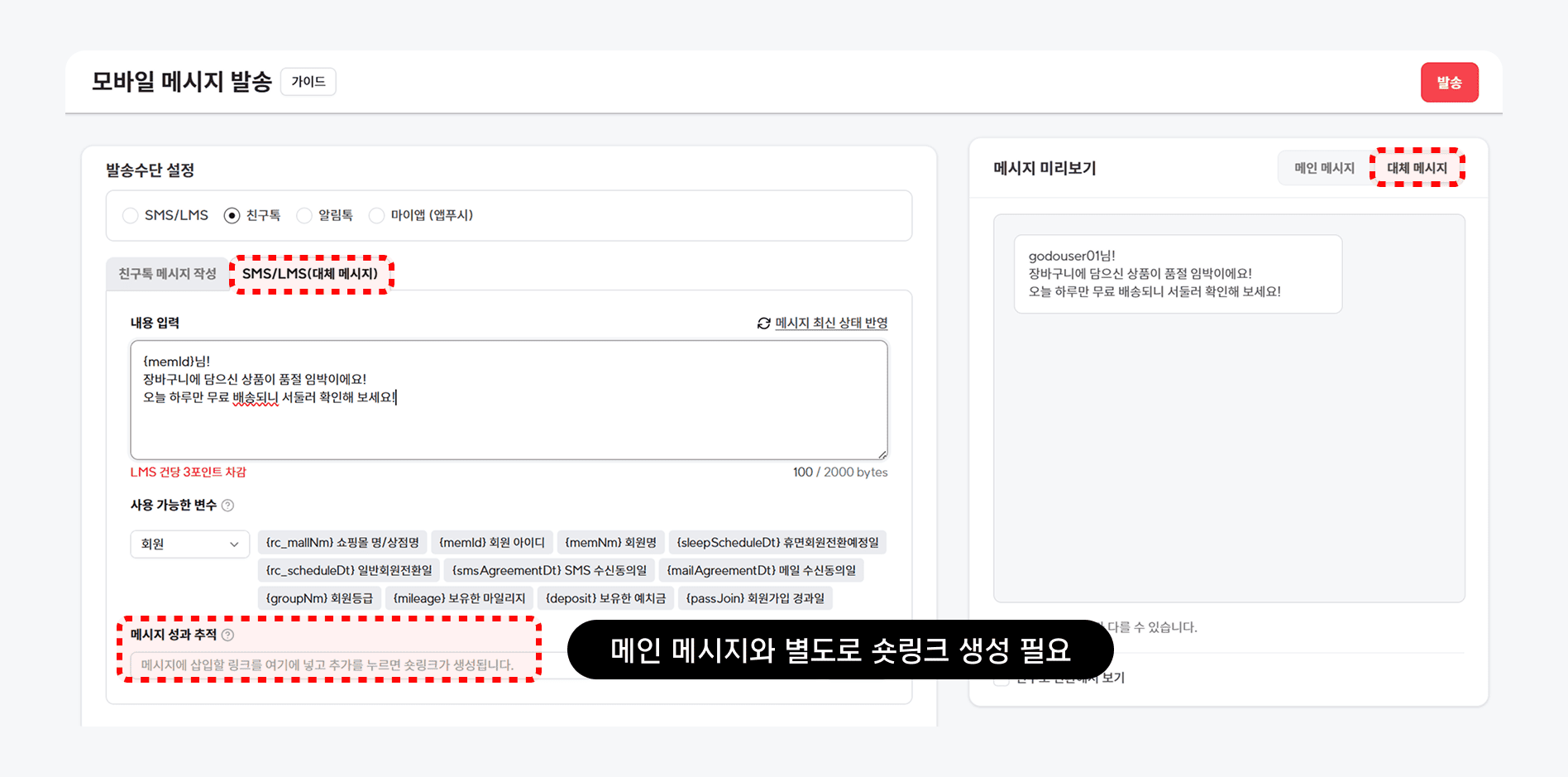Expand the 회원 variable category dropdown
This screenshot has height=777, width=1568.
[189, 544]
